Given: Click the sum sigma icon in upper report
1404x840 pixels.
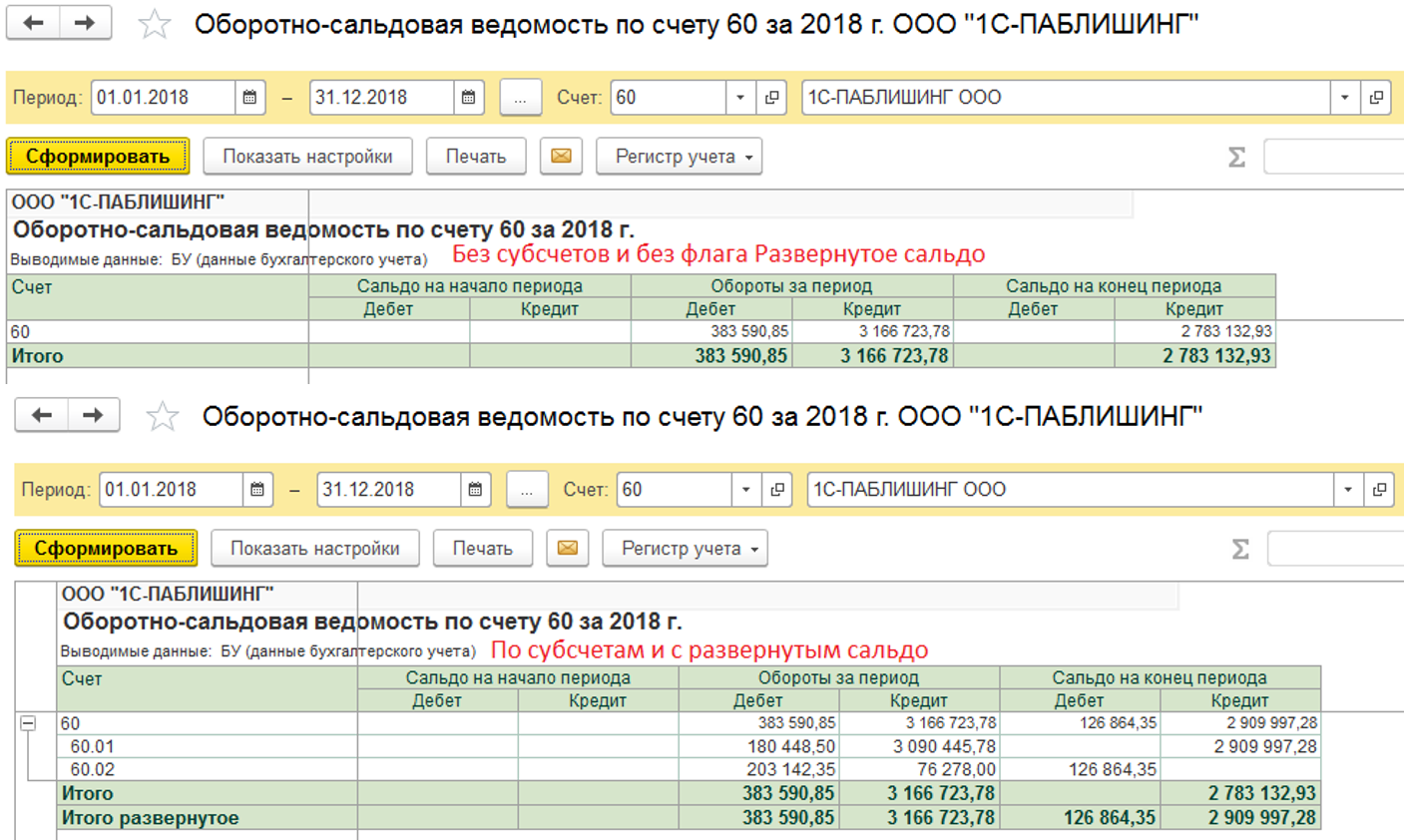Looking at the screenshot, I should [x=1236, y=157].
